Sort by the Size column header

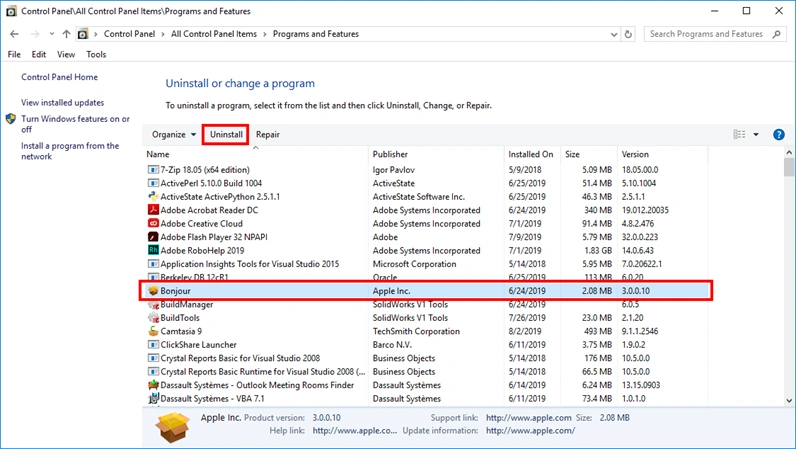click(x=572, y=154)
